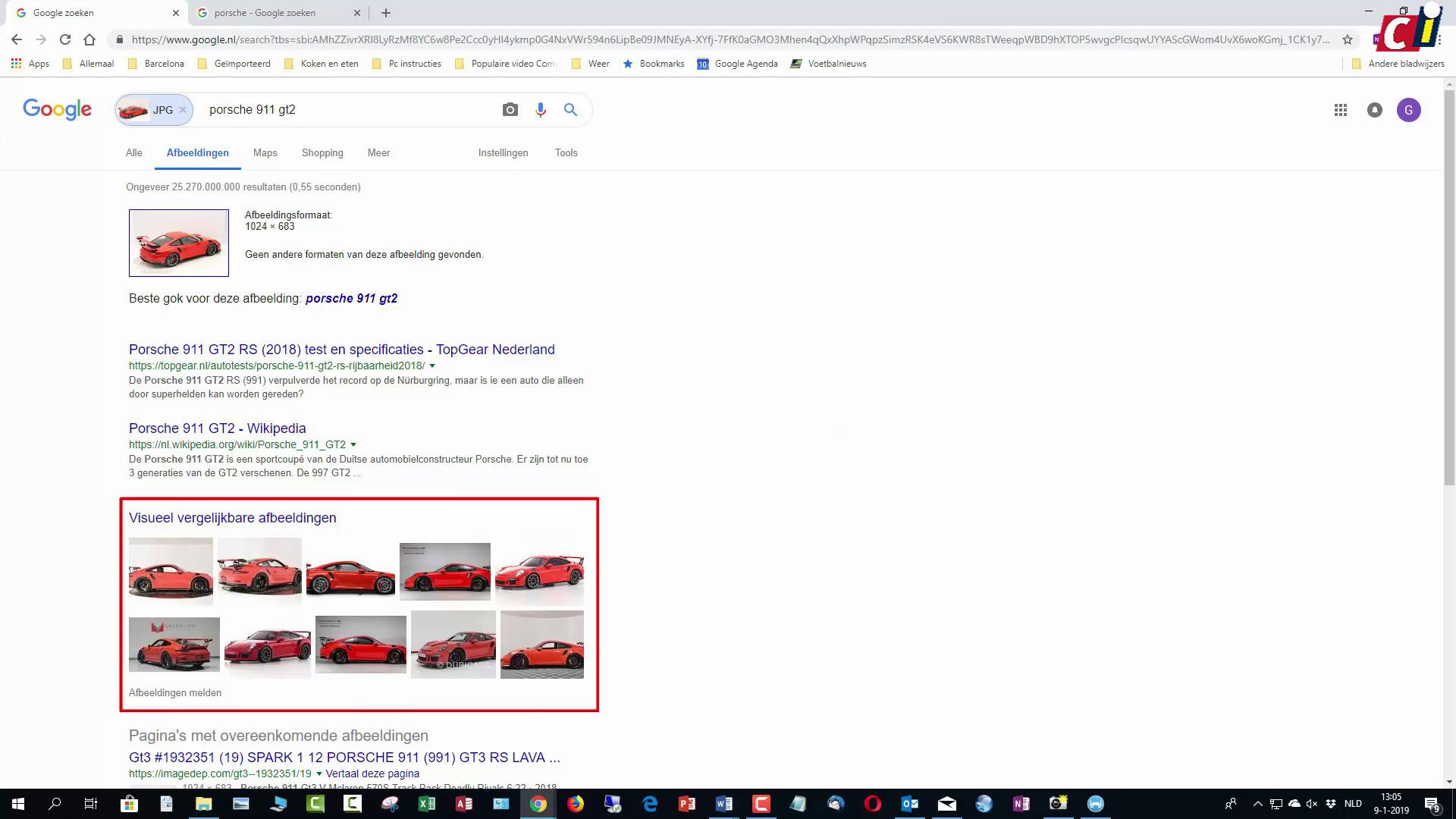Open Camtasia from the taskbar
Image resolution: width=1456 pixels, height=819 pixels.
(x=761, y=803)
